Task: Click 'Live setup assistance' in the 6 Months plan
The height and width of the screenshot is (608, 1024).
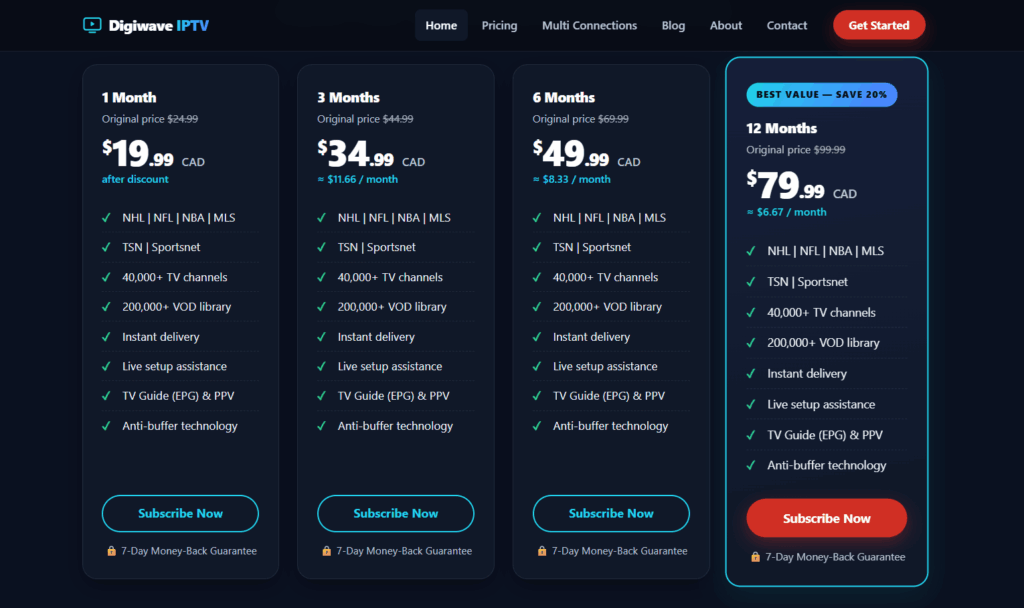Action: (x=605, y=366)
